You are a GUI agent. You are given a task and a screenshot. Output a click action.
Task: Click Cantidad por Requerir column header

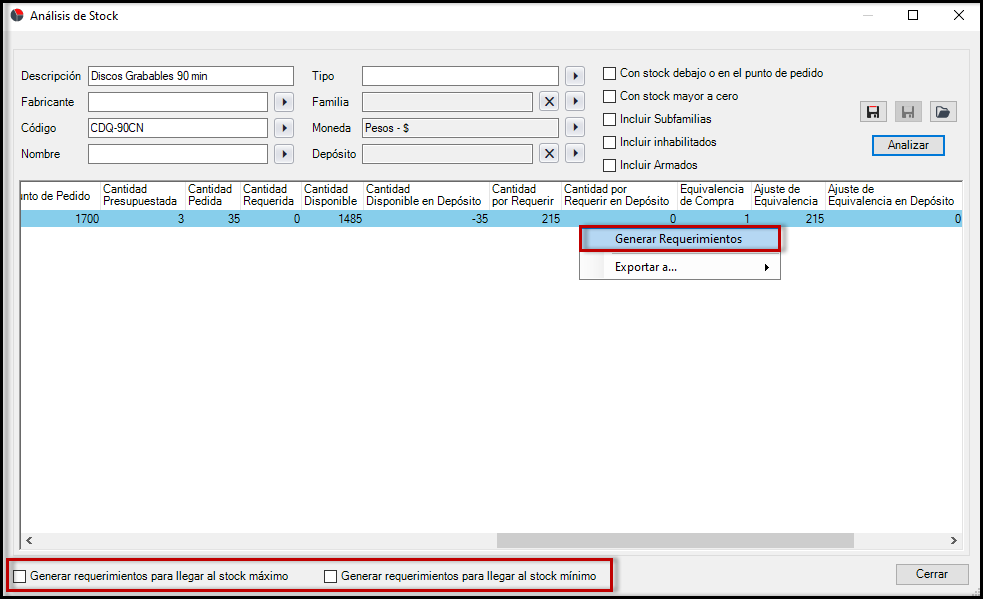(x=525, y=195)
